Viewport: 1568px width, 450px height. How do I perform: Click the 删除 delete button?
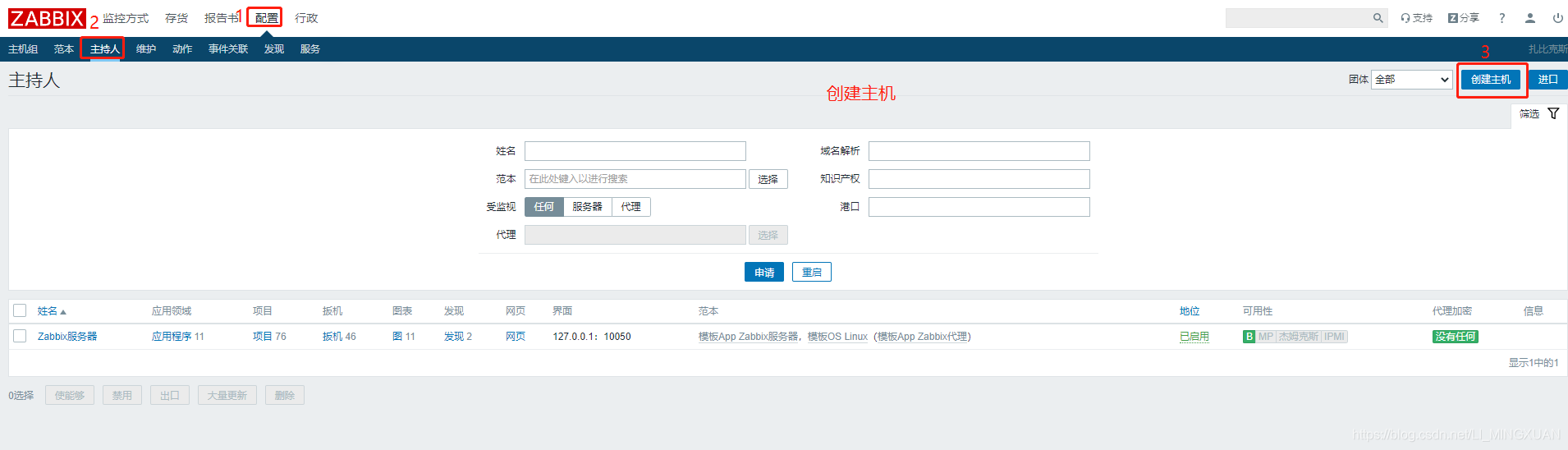(285, 396)
